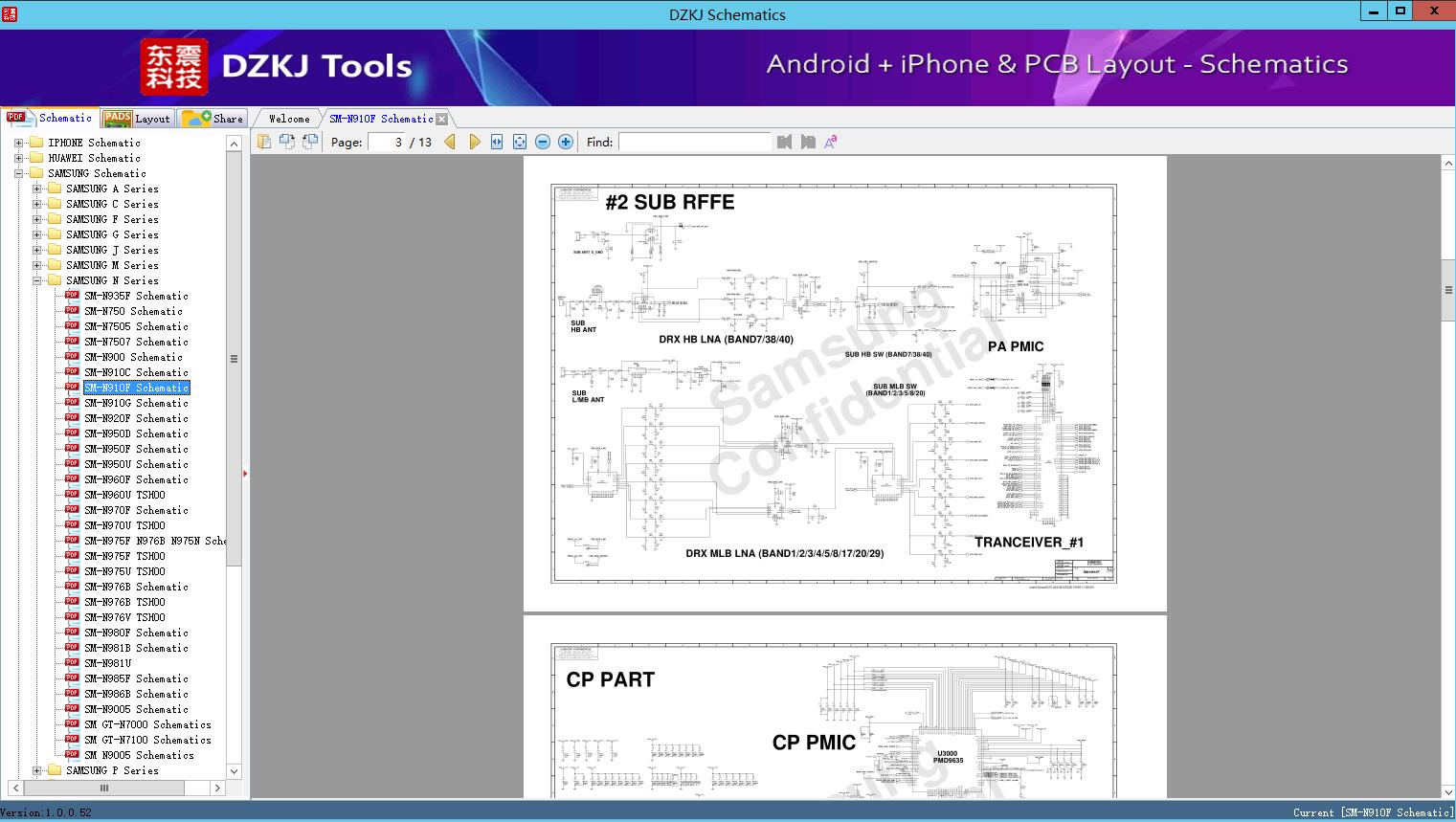Click the tree panel vertical scrollbar thumb
1456x822 pixels.
click(x=234, y=359)
